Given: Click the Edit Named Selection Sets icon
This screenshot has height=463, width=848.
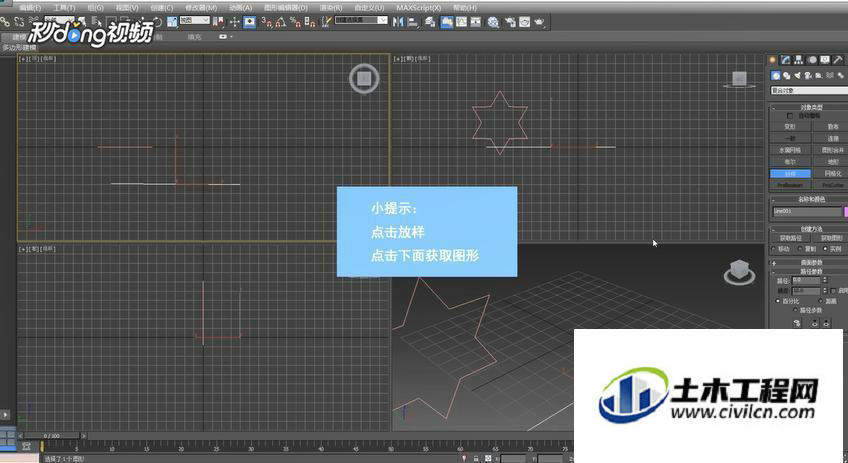Looking at the screenshot, I should (x=327, y=22).
